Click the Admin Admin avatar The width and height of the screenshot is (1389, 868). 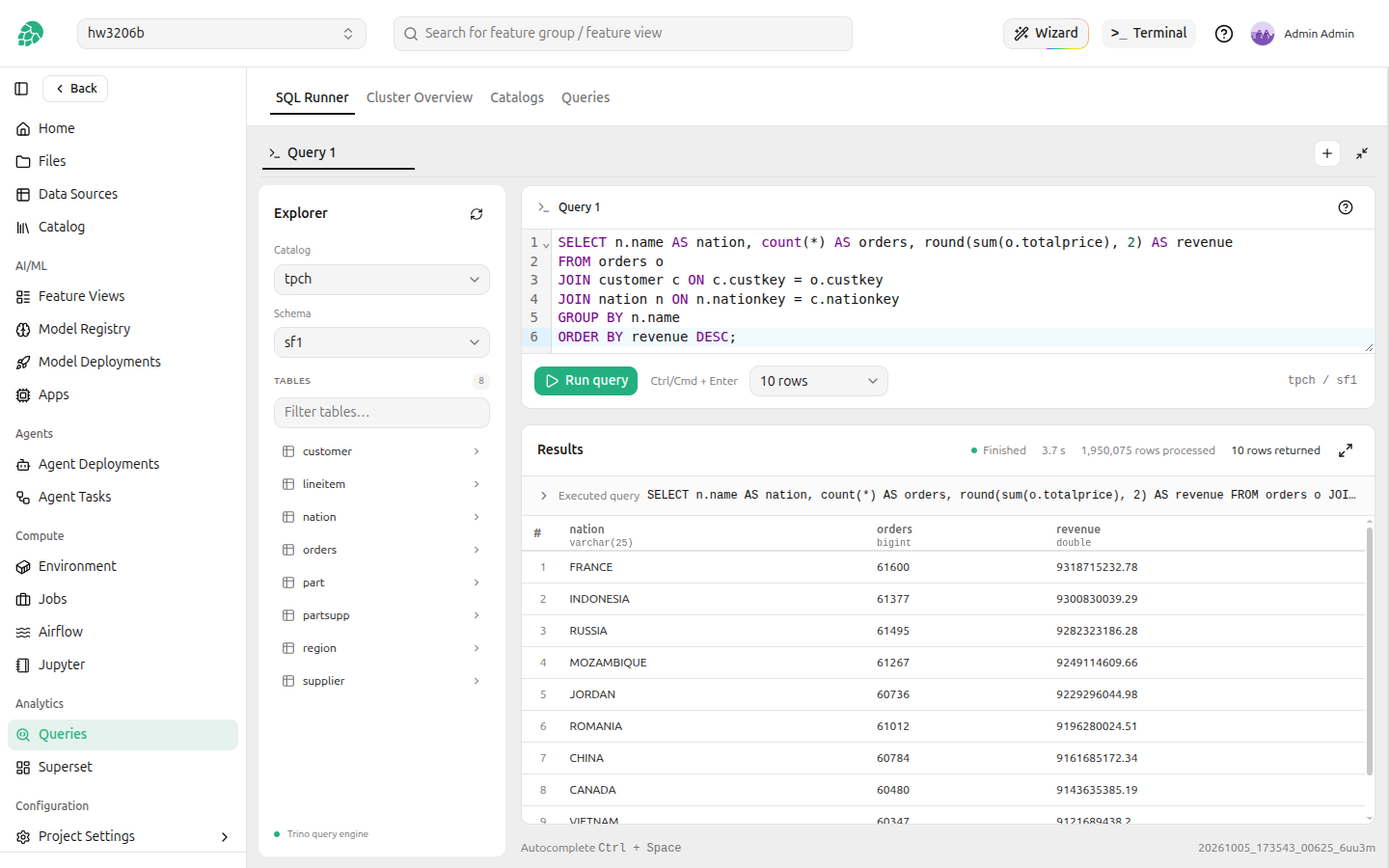1263,34
